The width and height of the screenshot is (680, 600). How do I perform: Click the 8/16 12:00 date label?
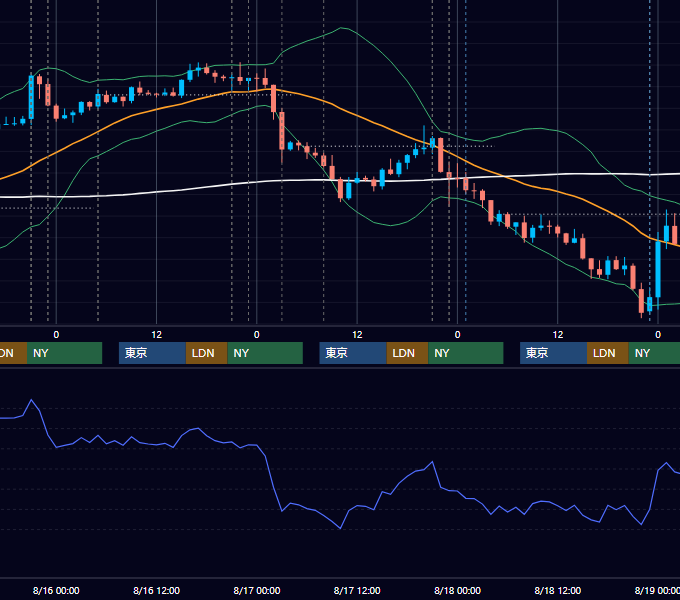(156, 590)
